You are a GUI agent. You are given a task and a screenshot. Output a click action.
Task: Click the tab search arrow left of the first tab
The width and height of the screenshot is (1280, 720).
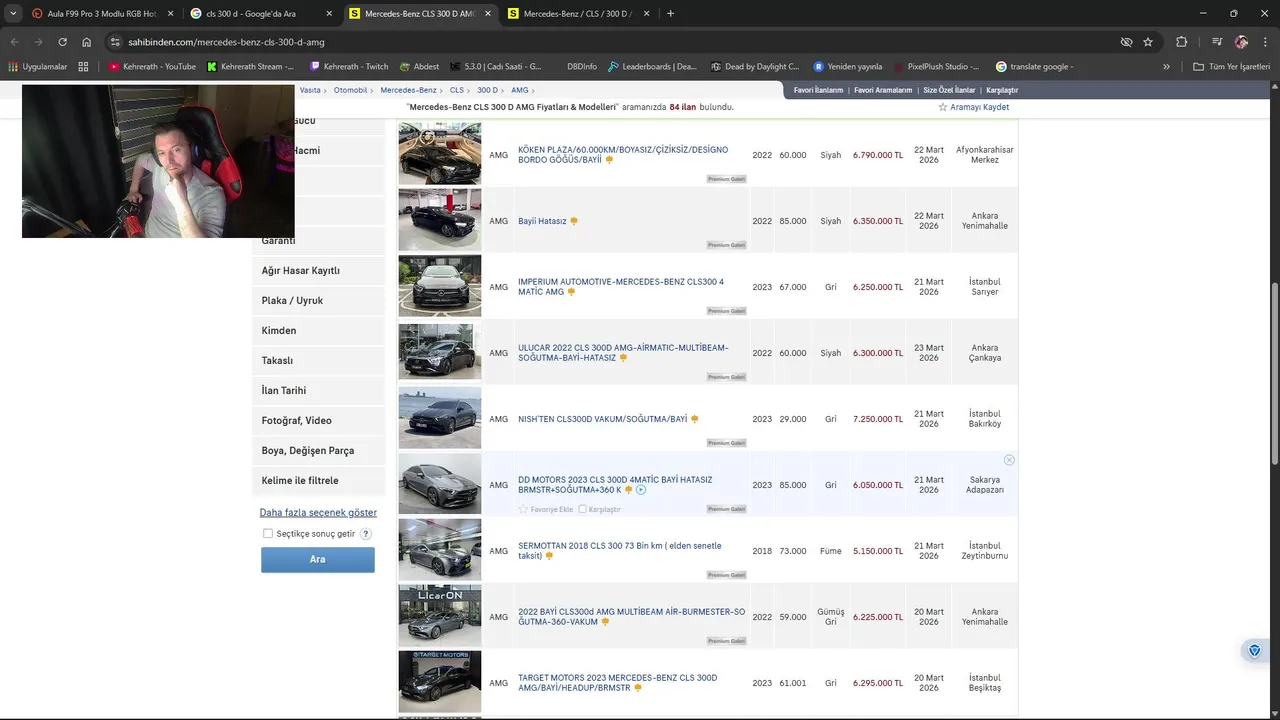[13, 14]
